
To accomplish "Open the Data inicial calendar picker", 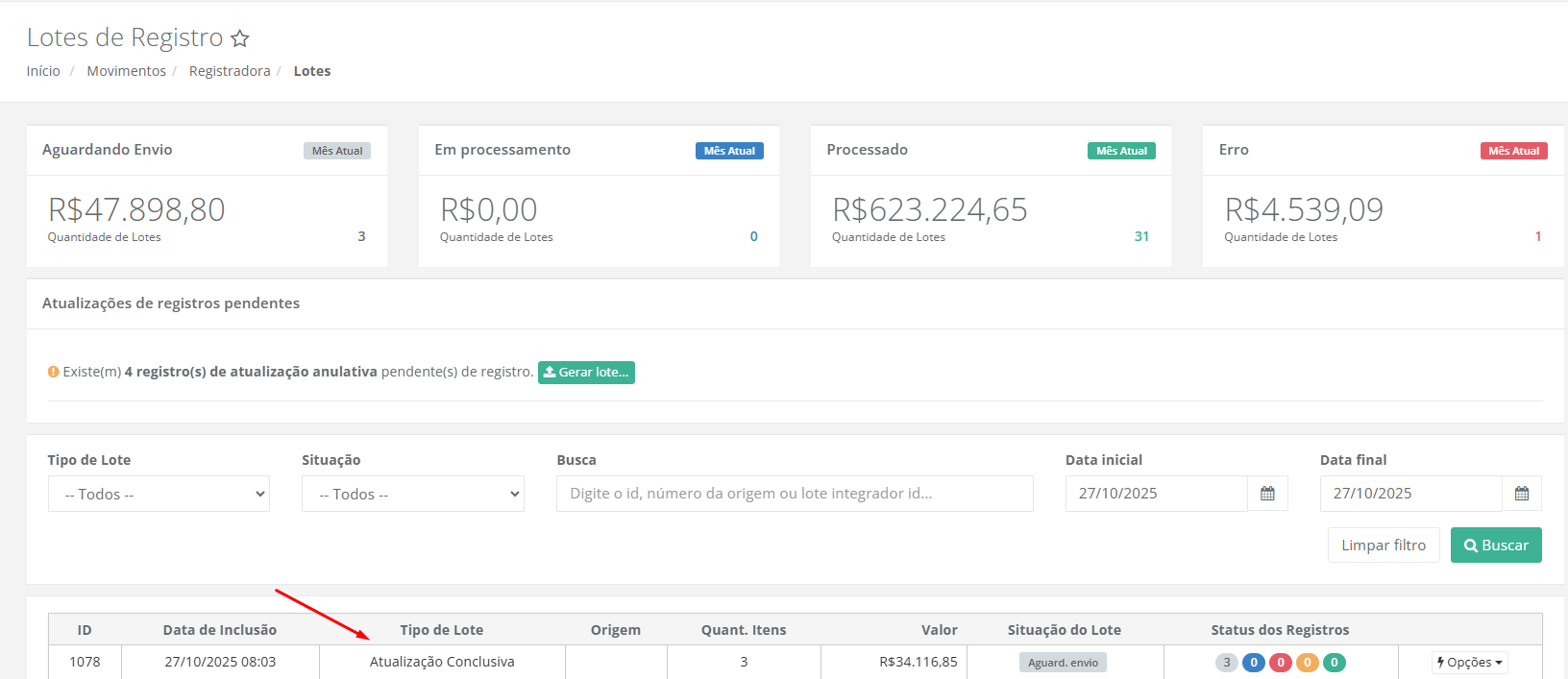I will click(x=1267, y=494).
